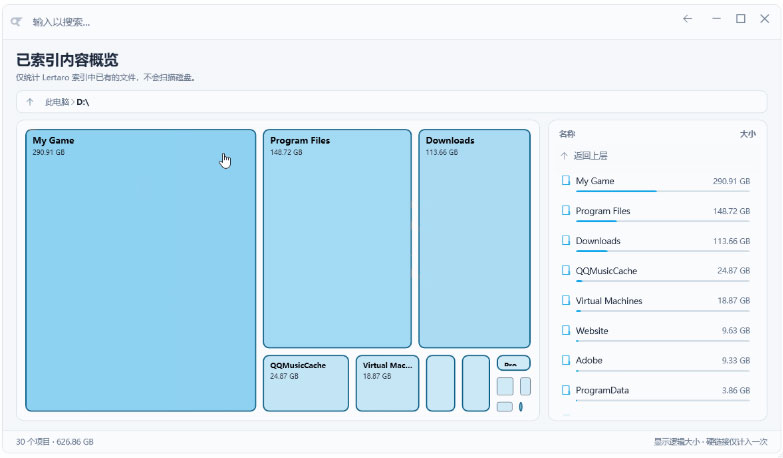This screenshot has height=458, width=783.
Task: Click the Downloads size bar in the list
Action: [x=663, y=251]
